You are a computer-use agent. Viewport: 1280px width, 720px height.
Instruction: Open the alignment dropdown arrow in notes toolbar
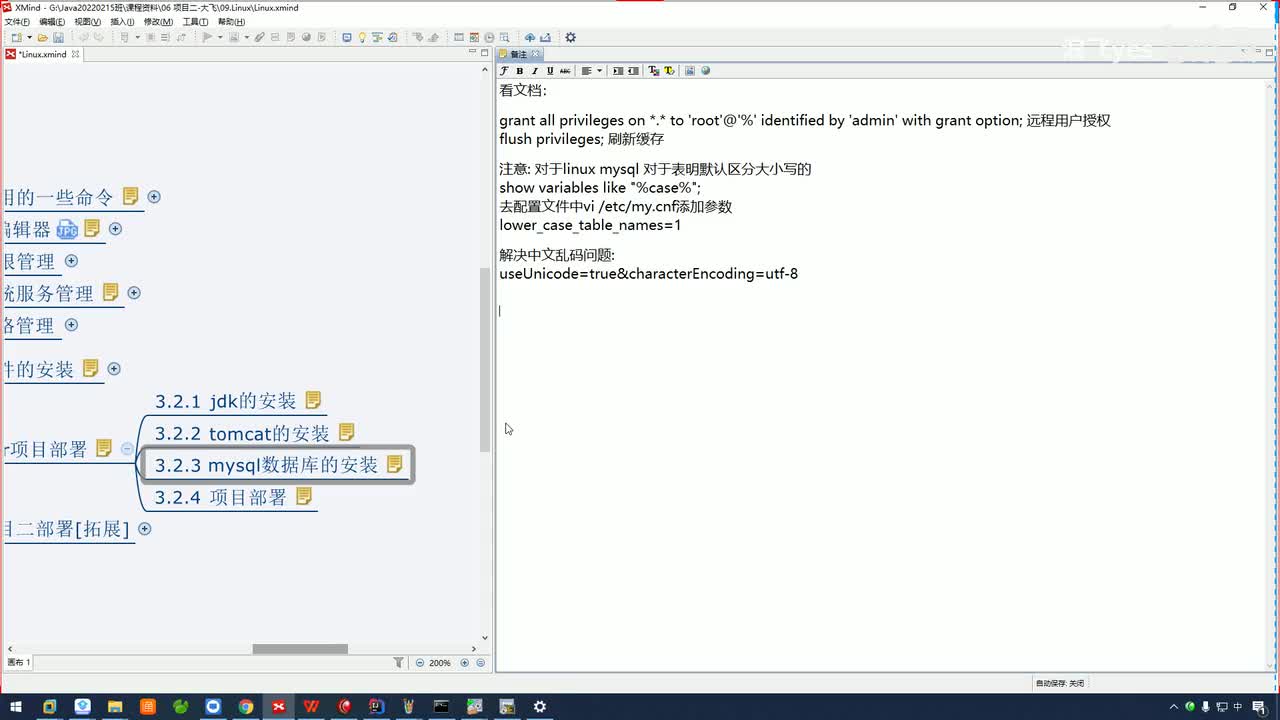tap(600, 71)
